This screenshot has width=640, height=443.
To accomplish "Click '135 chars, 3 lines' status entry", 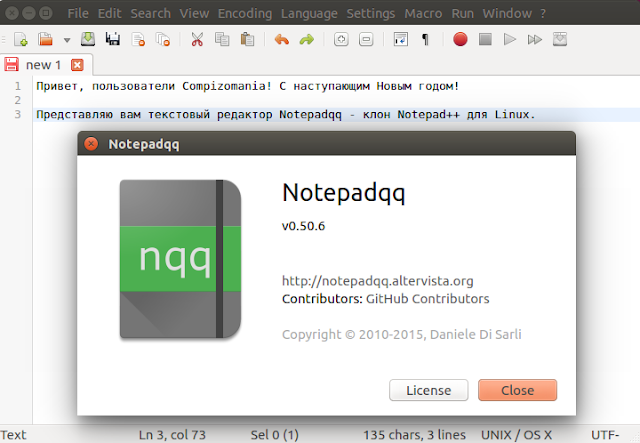I will (x=415, y=435).
